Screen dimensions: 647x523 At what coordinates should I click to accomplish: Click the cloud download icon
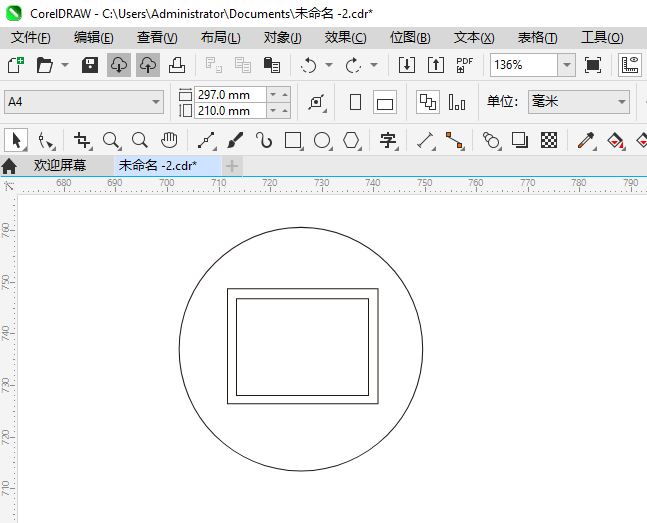119,65
